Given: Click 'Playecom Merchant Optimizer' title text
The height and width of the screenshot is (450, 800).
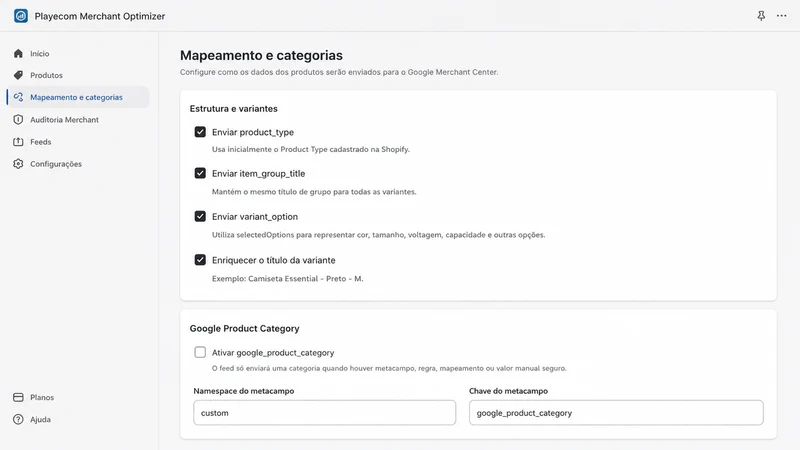Looking at the screenshot, I should click(100, 16).
